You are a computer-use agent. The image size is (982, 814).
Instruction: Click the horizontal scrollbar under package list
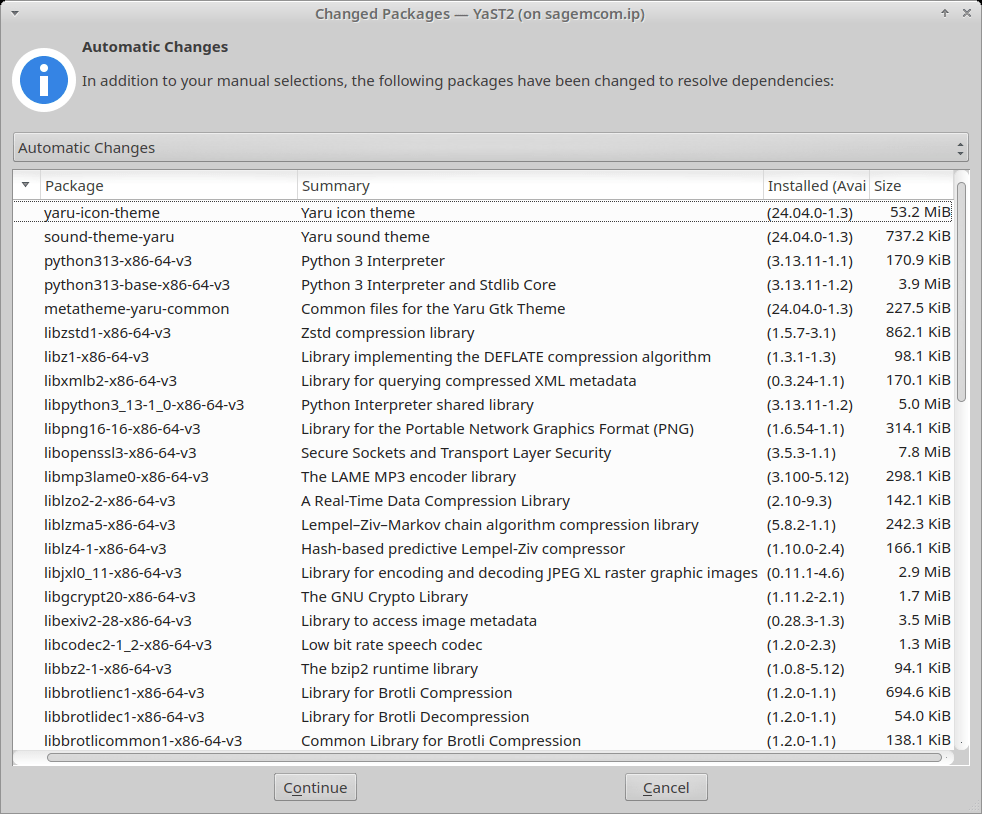pyautogui.click(x=494, y=758)
